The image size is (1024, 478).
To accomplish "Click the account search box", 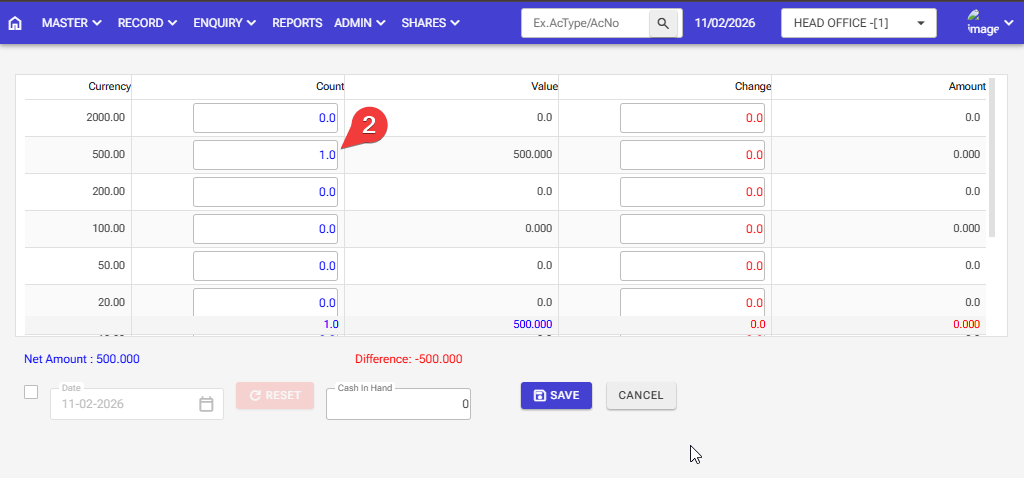I will click(586, 23).
